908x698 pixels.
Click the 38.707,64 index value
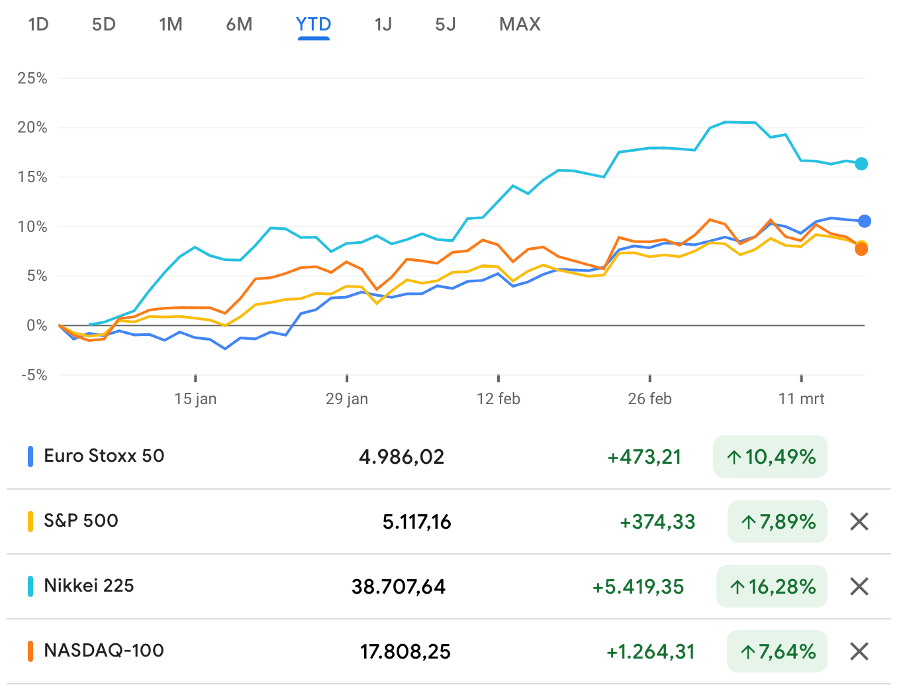[x=398, y=587]
